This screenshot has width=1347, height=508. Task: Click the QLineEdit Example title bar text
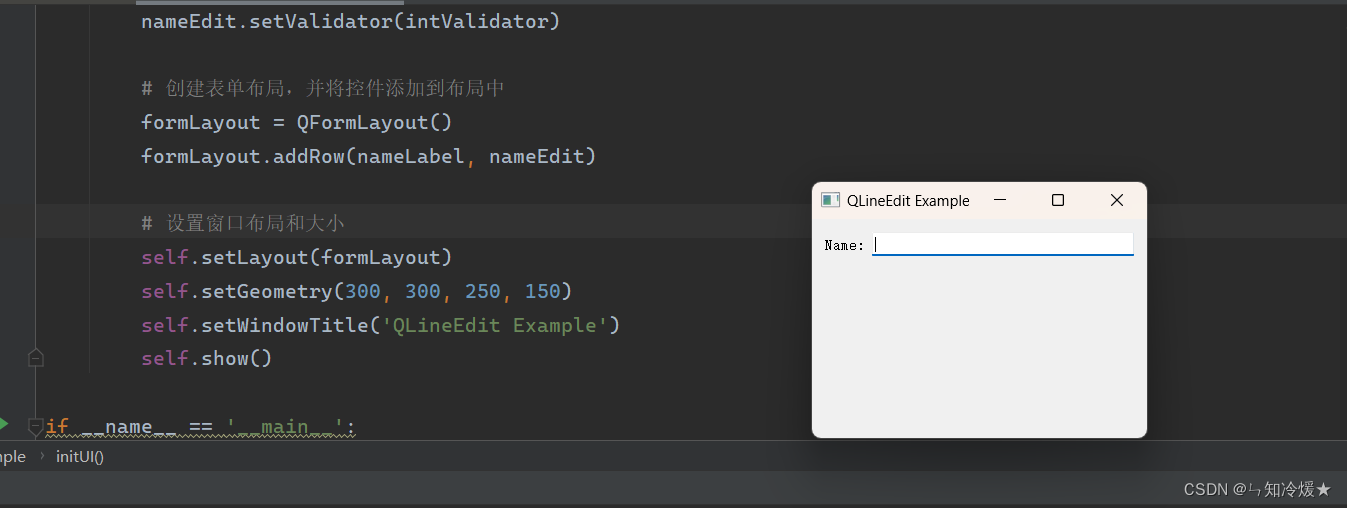(908, 201)
